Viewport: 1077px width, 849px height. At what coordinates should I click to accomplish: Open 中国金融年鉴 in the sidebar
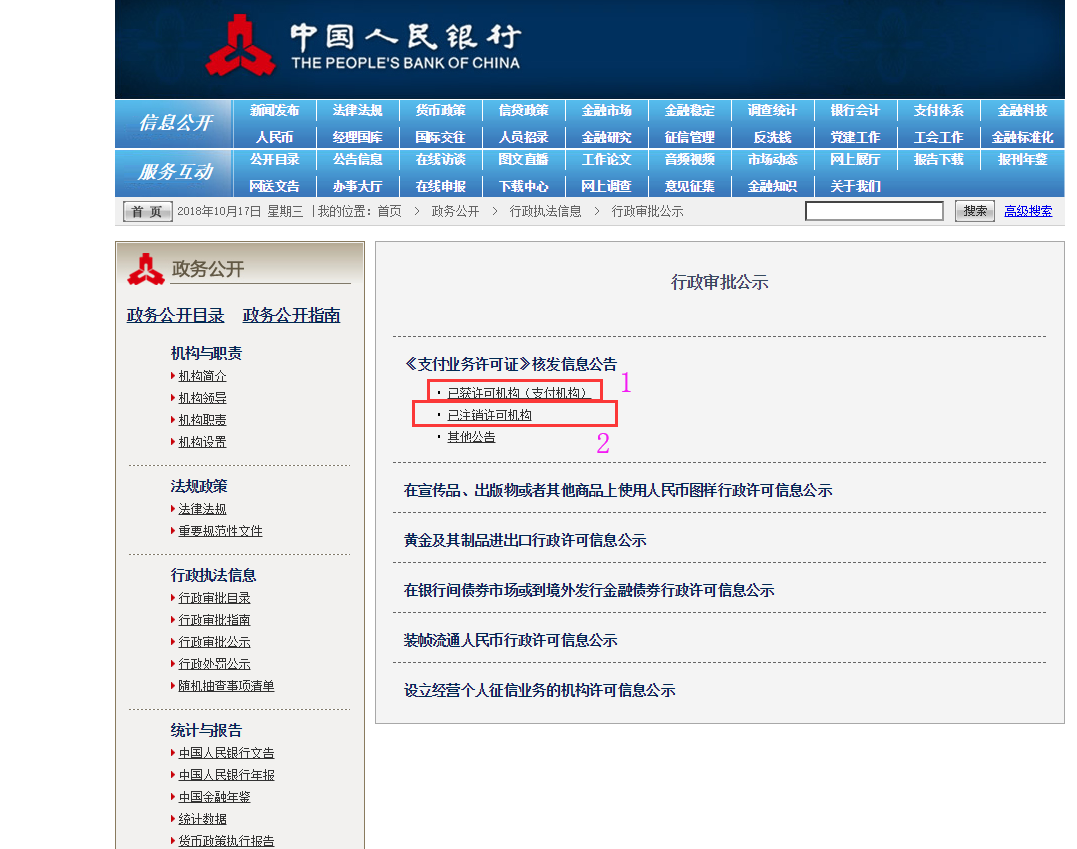pyautogui.click(x=214, y=797)
